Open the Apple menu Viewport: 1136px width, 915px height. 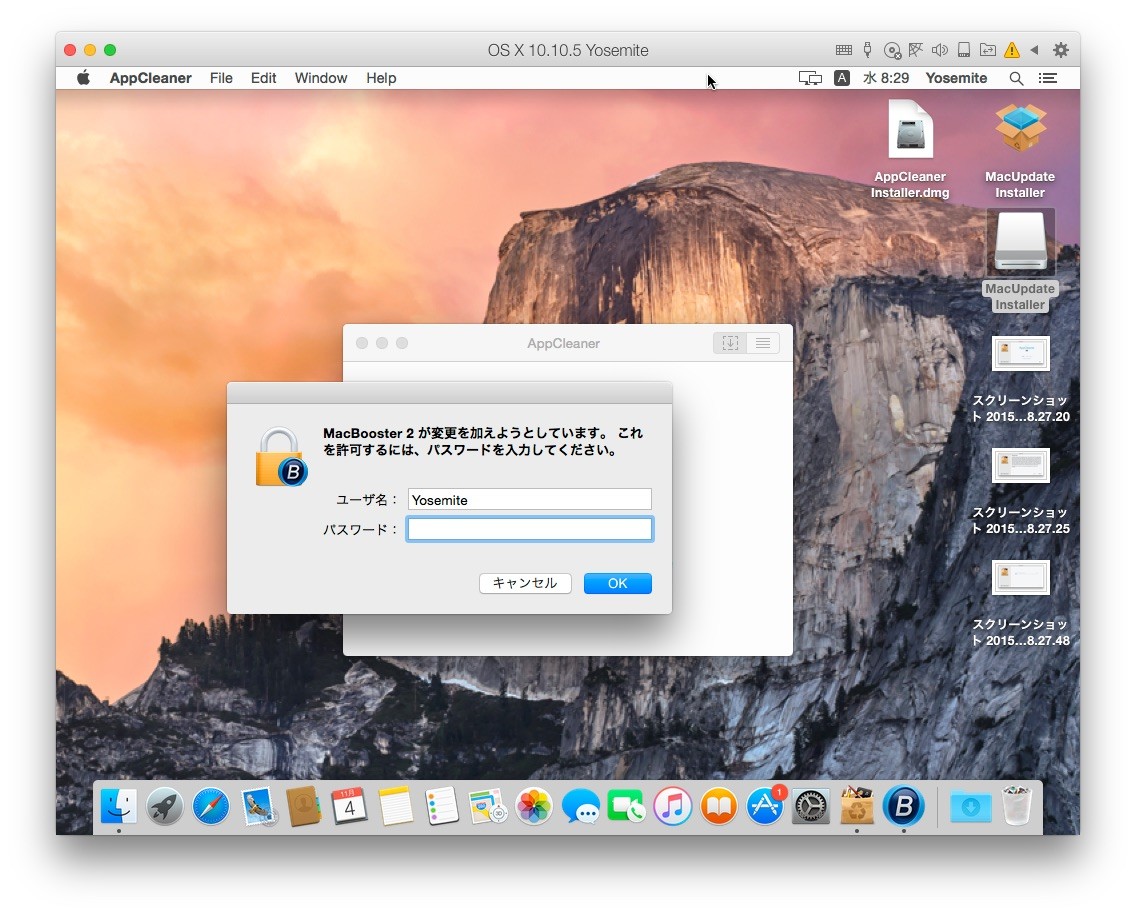83,78
